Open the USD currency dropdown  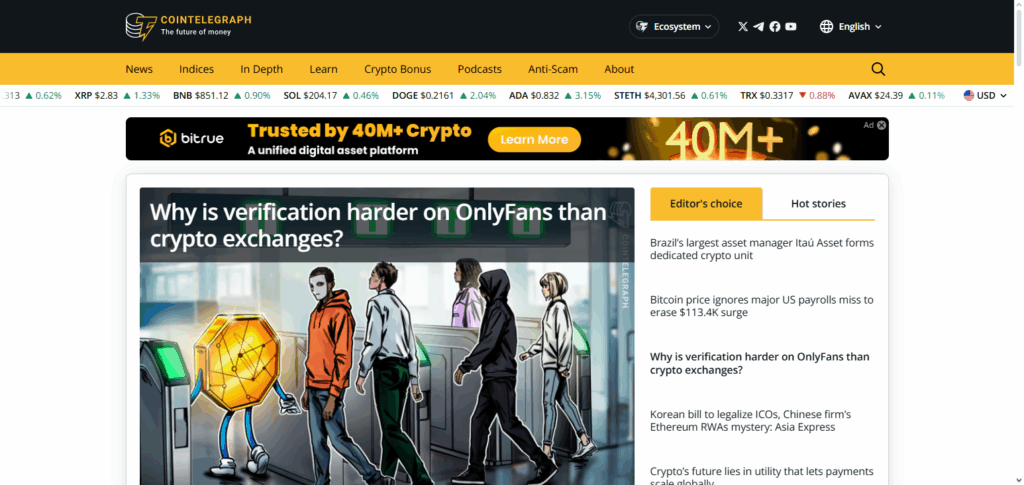click(985, 95)
